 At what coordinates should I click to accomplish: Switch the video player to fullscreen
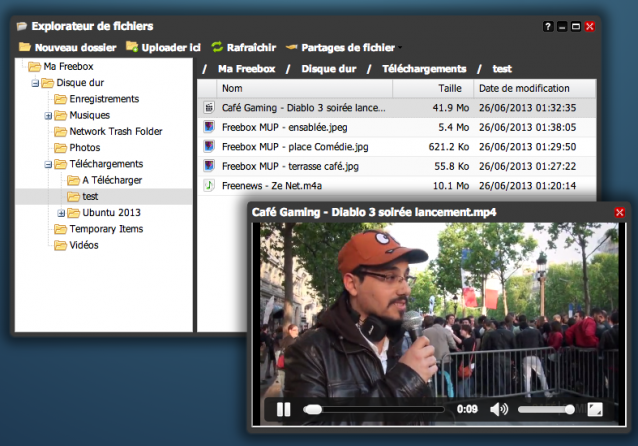coord(595,409)
